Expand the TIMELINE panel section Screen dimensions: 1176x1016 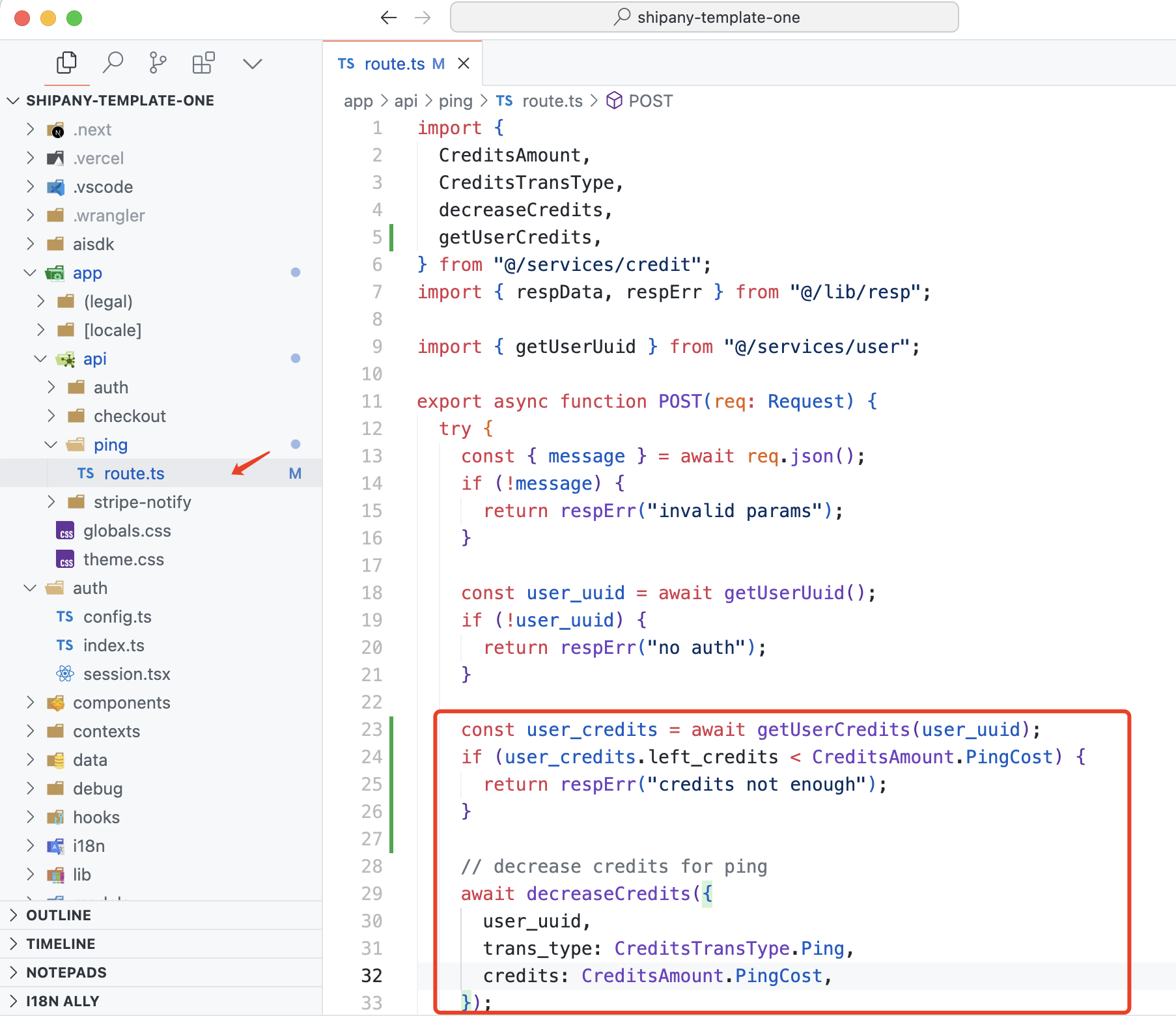coord(61,944)
